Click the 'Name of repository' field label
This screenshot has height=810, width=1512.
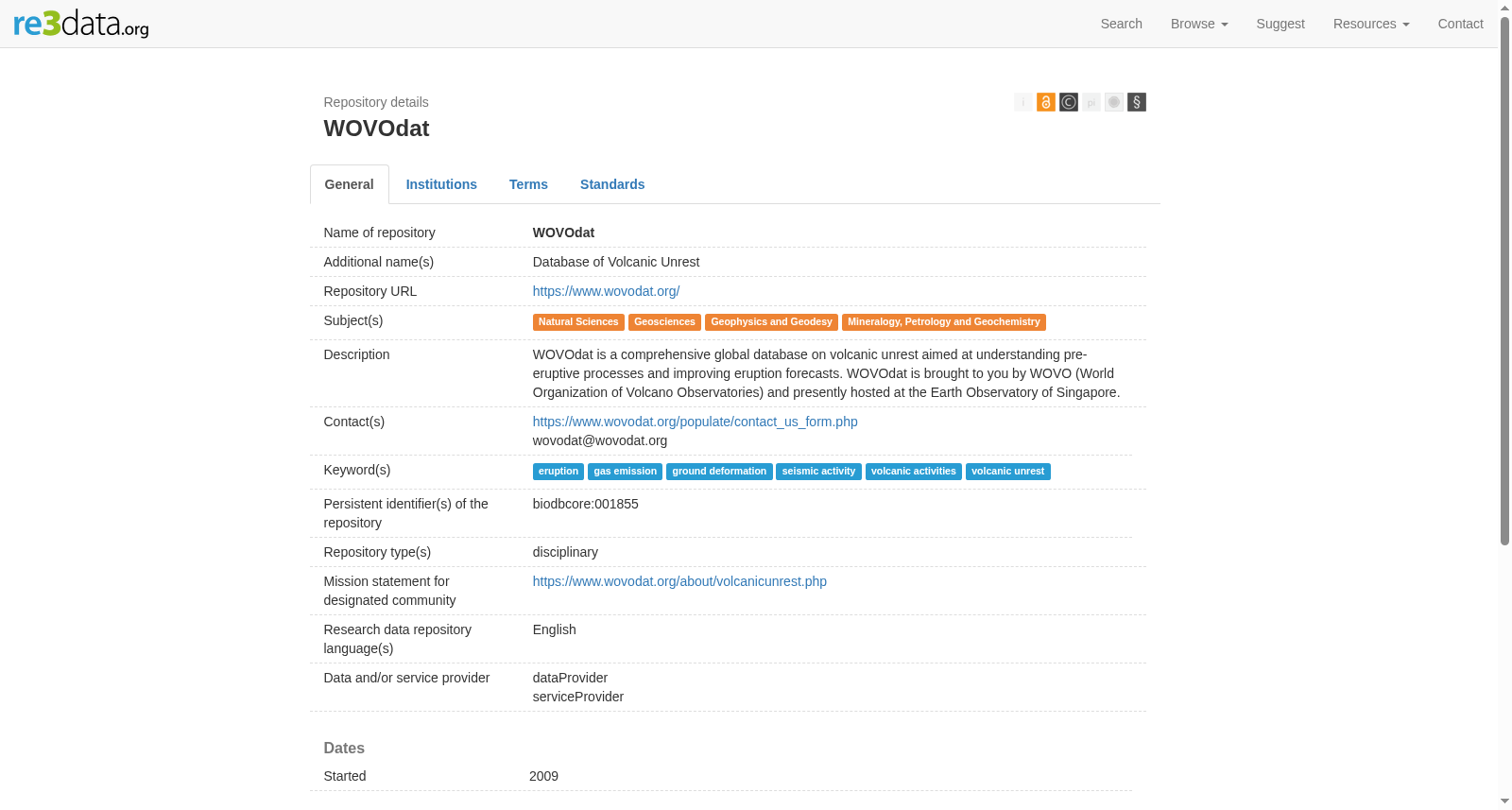tap(380, 233)
